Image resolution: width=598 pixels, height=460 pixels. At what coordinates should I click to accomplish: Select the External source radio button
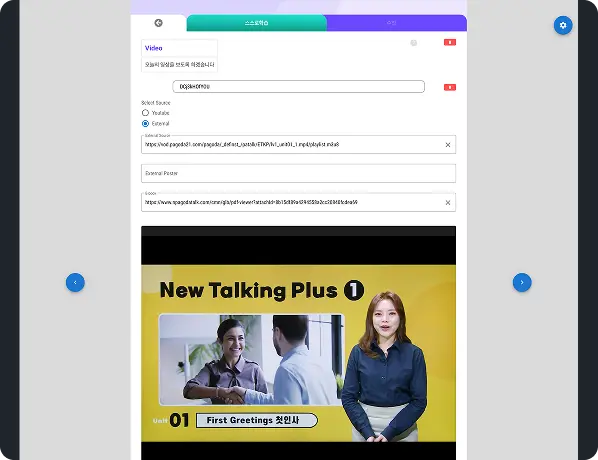coord(145,124)
